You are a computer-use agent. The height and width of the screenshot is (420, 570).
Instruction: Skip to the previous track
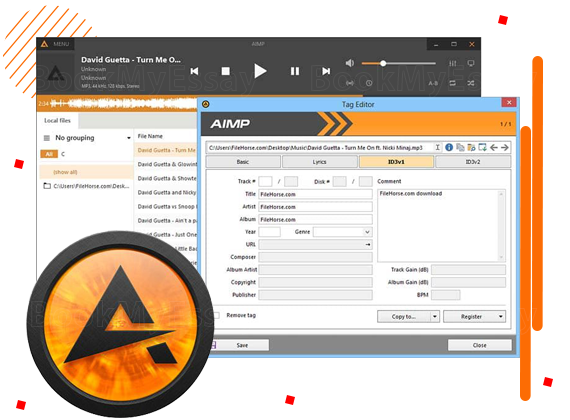tap(194, 71)
